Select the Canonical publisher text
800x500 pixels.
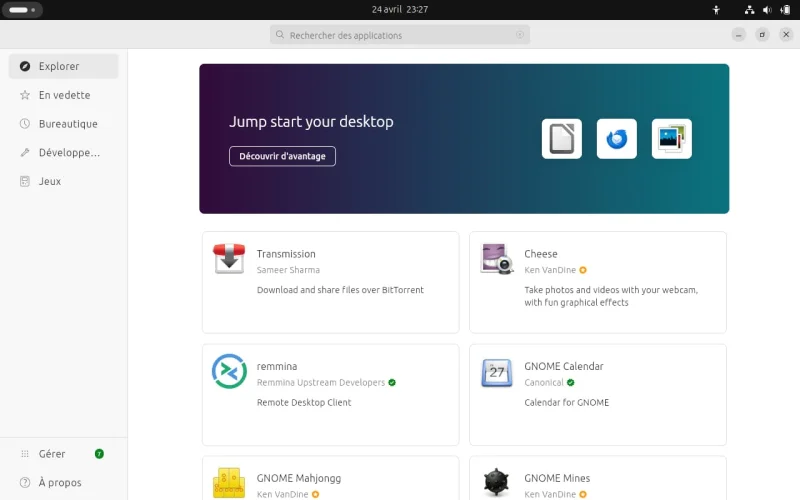544,383
